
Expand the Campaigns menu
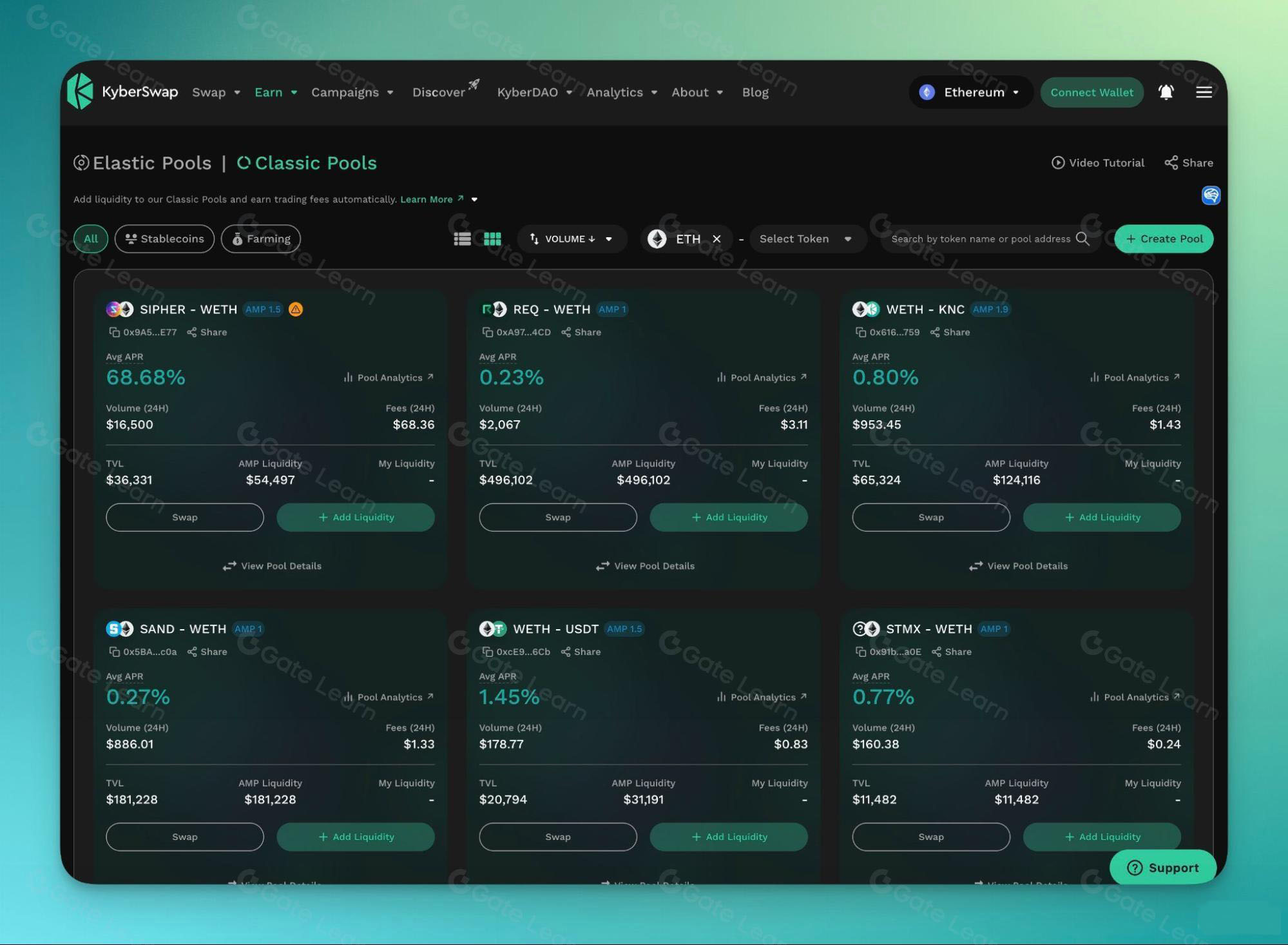352,92
